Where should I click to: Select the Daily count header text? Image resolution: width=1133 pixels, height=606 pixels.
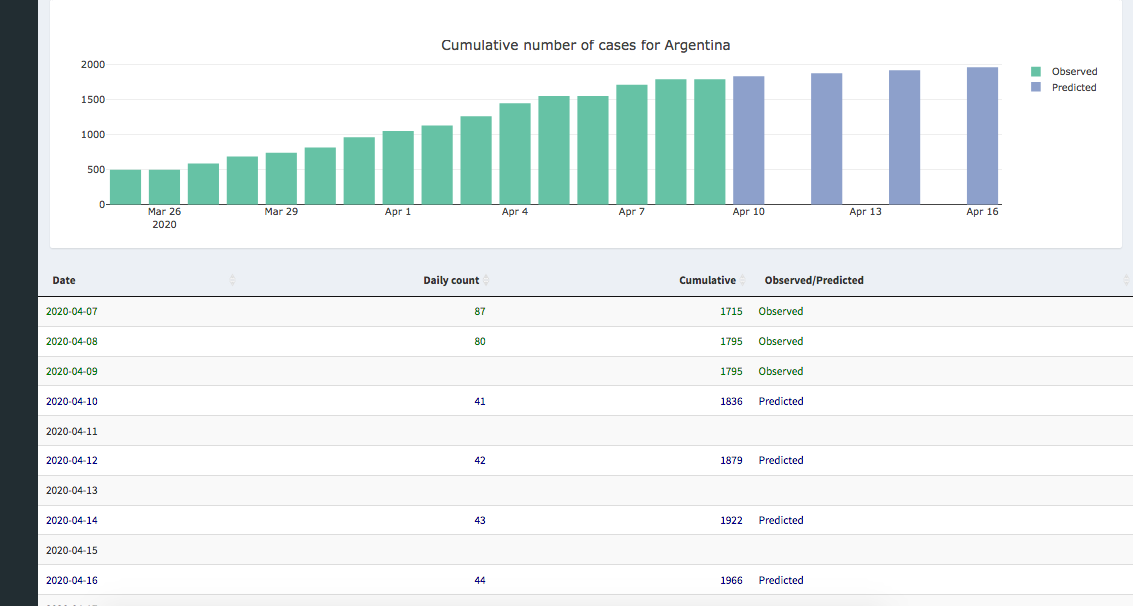tap(451, 281)
